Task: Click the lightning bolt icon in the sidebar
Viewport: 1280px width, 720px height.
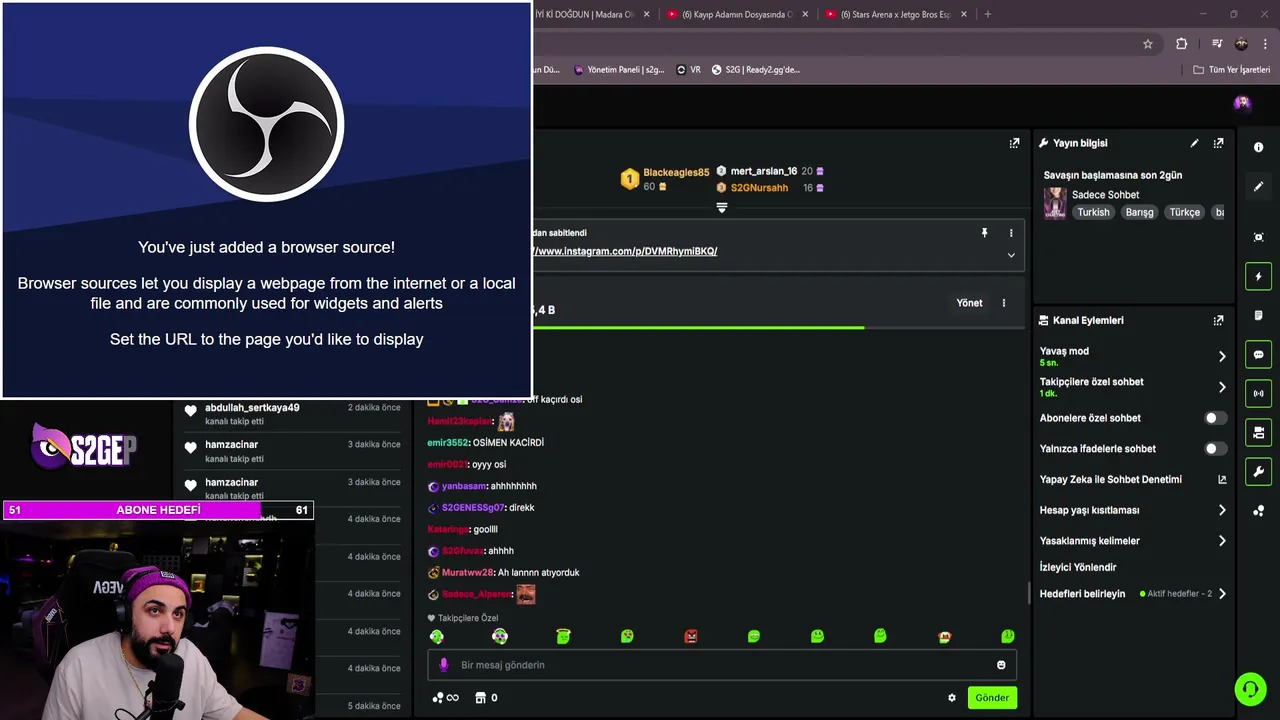Action: [x=1259, y=277]
